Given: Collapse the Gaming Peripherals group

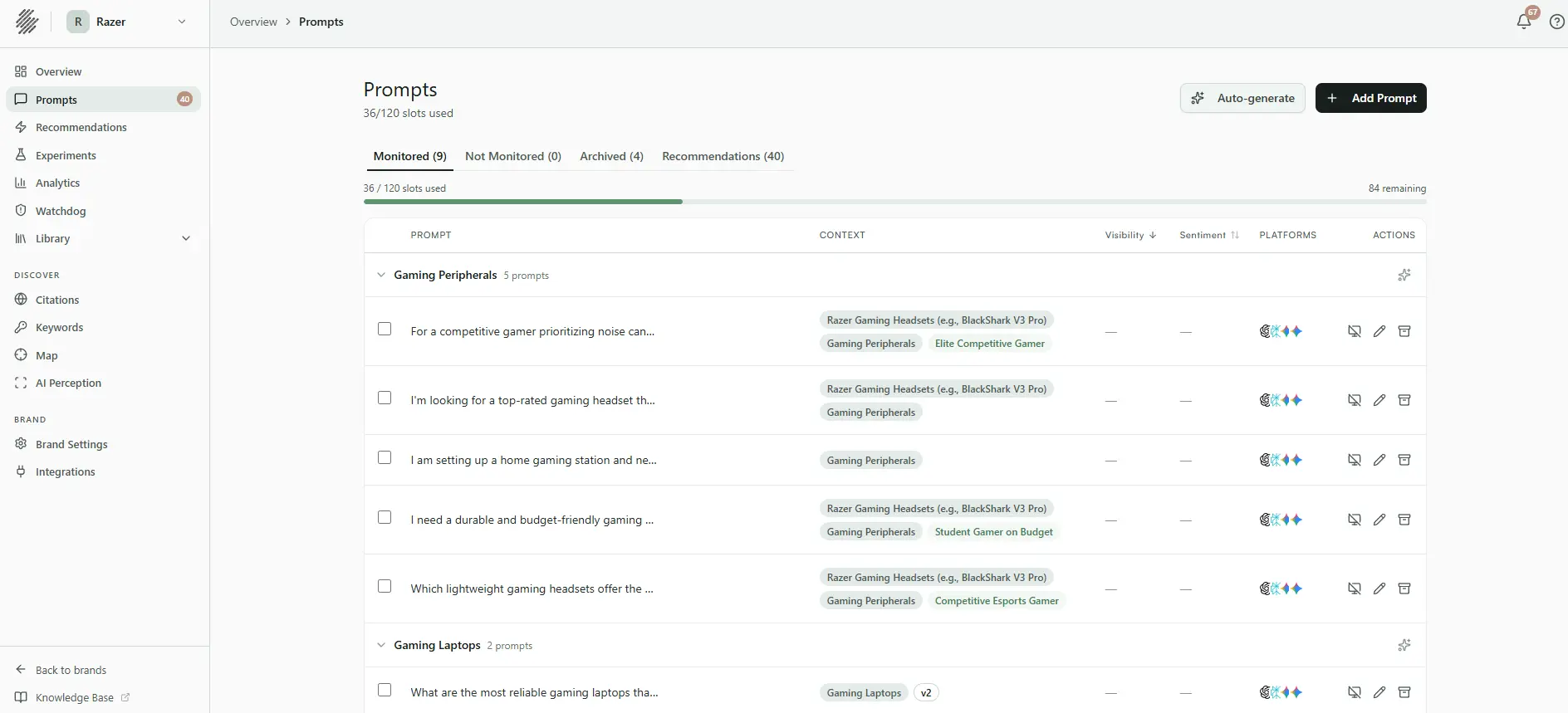Looking at the screenshot, I should coord(381,275).
